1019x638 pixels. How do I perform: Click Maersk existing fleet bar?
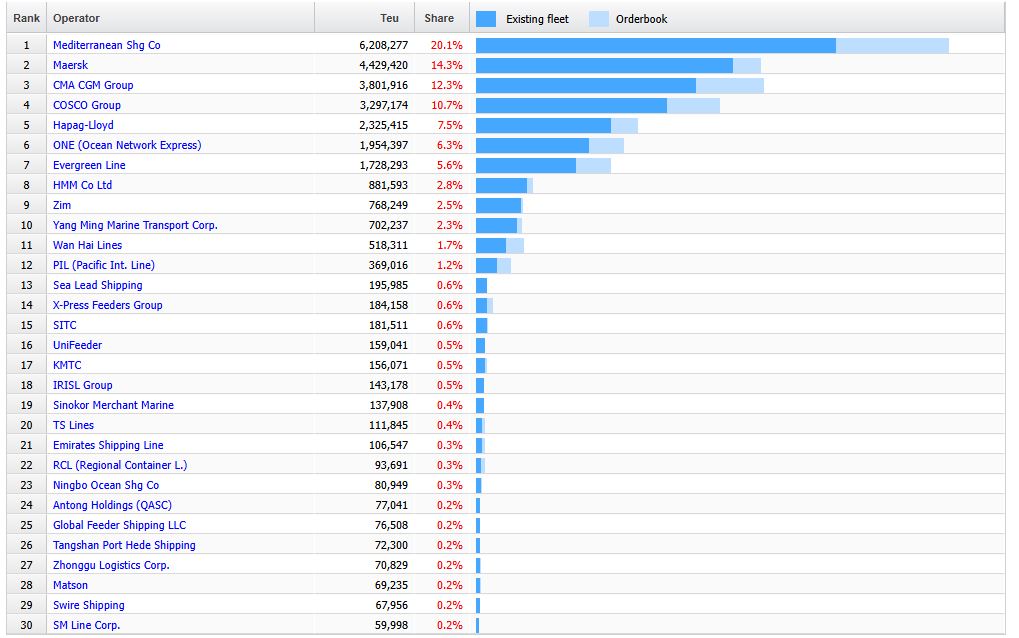(x=604, y=66)
